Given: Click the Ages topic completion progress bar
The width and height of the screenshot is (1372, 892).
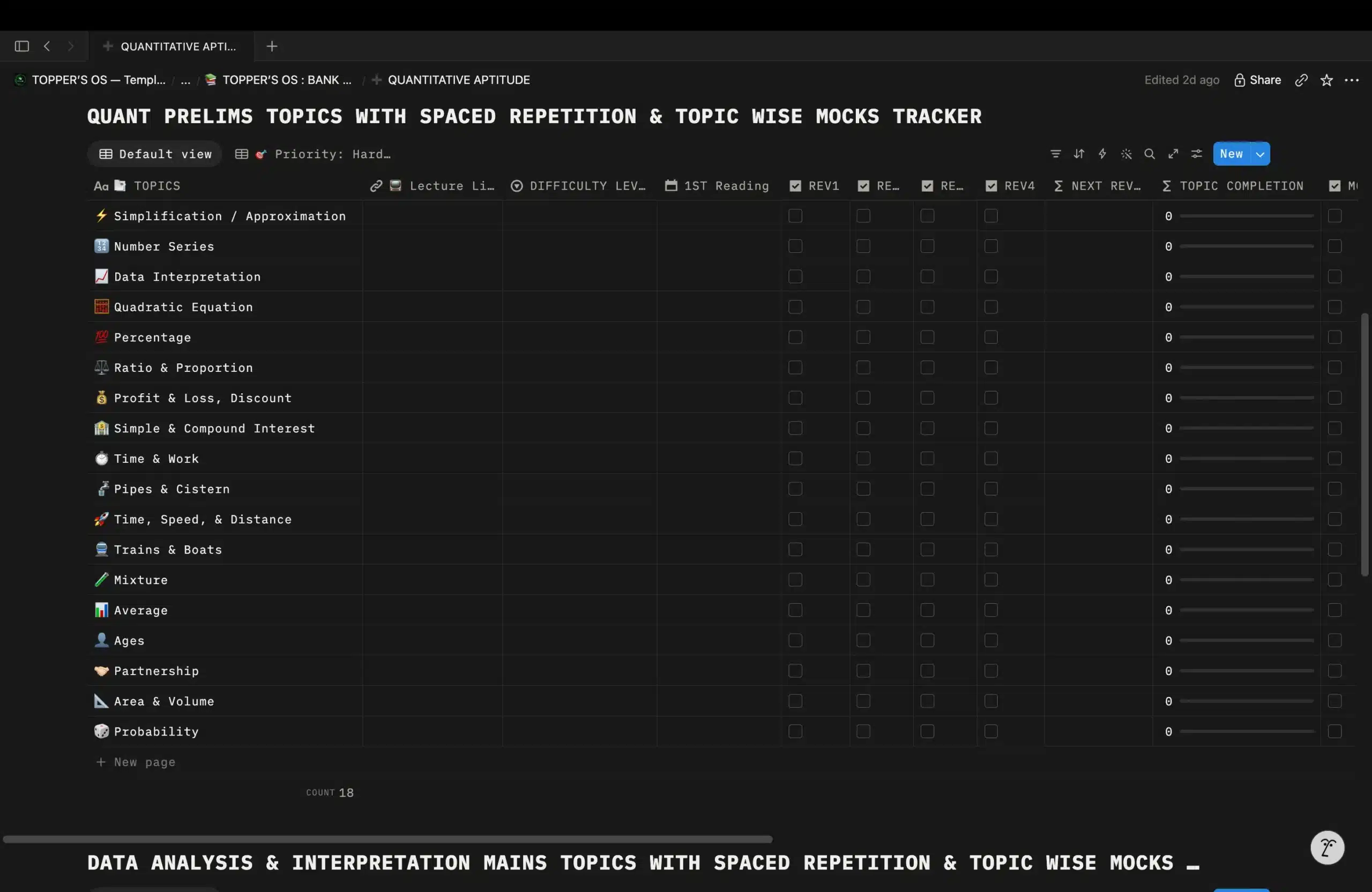Looking at the screenshot, I should coord(1247,640).
